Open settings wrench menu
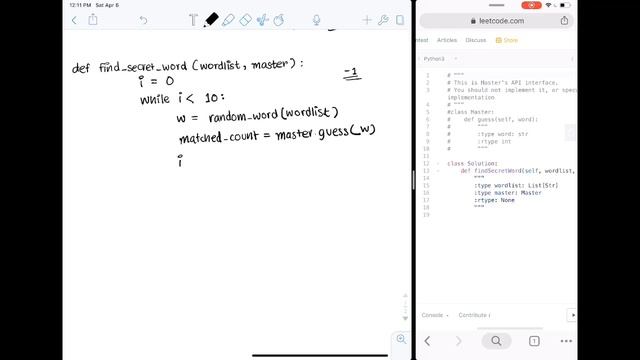This screenshot has height=360, width=640. 383,20
